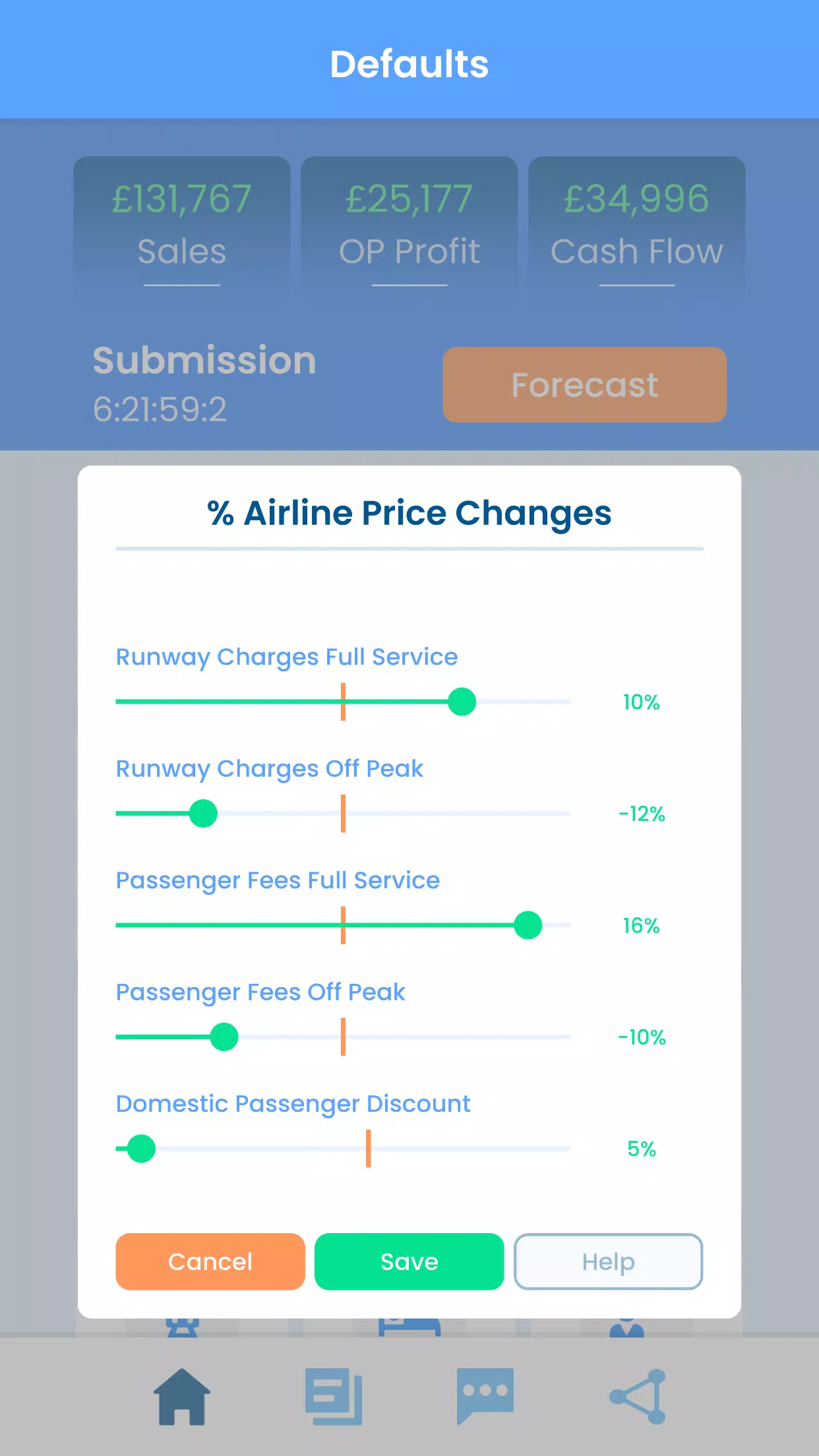Click the Save button
The image size is (819, 1456).
coord(409,1261)
